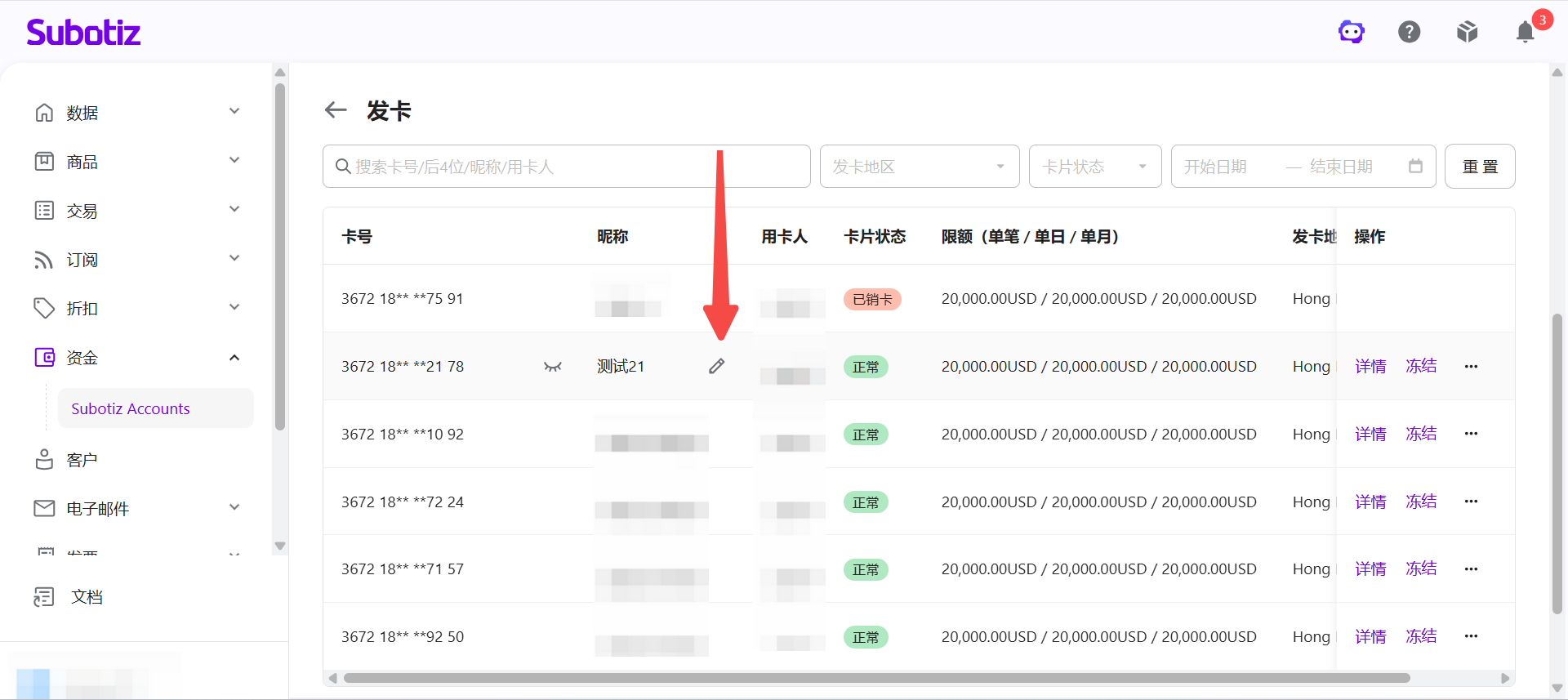This screenshot has height=700, width=1568.
Task: Edit nickname 测试21 with pencil icon
Action: [x=716, y=367]
